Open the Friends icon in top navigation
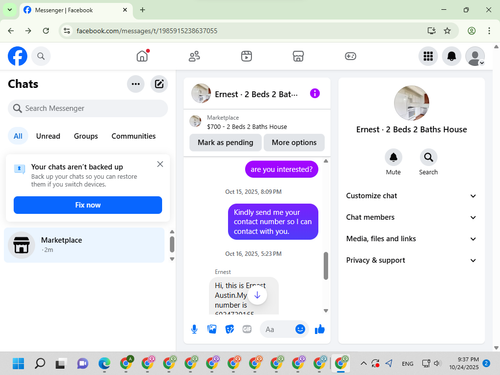500x375 pixels. pos(194,56)
